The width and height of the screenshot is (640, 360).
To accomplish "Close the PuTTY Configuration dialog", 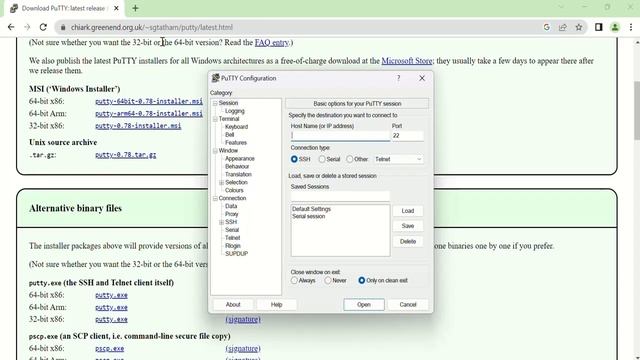I will point(422,78).
